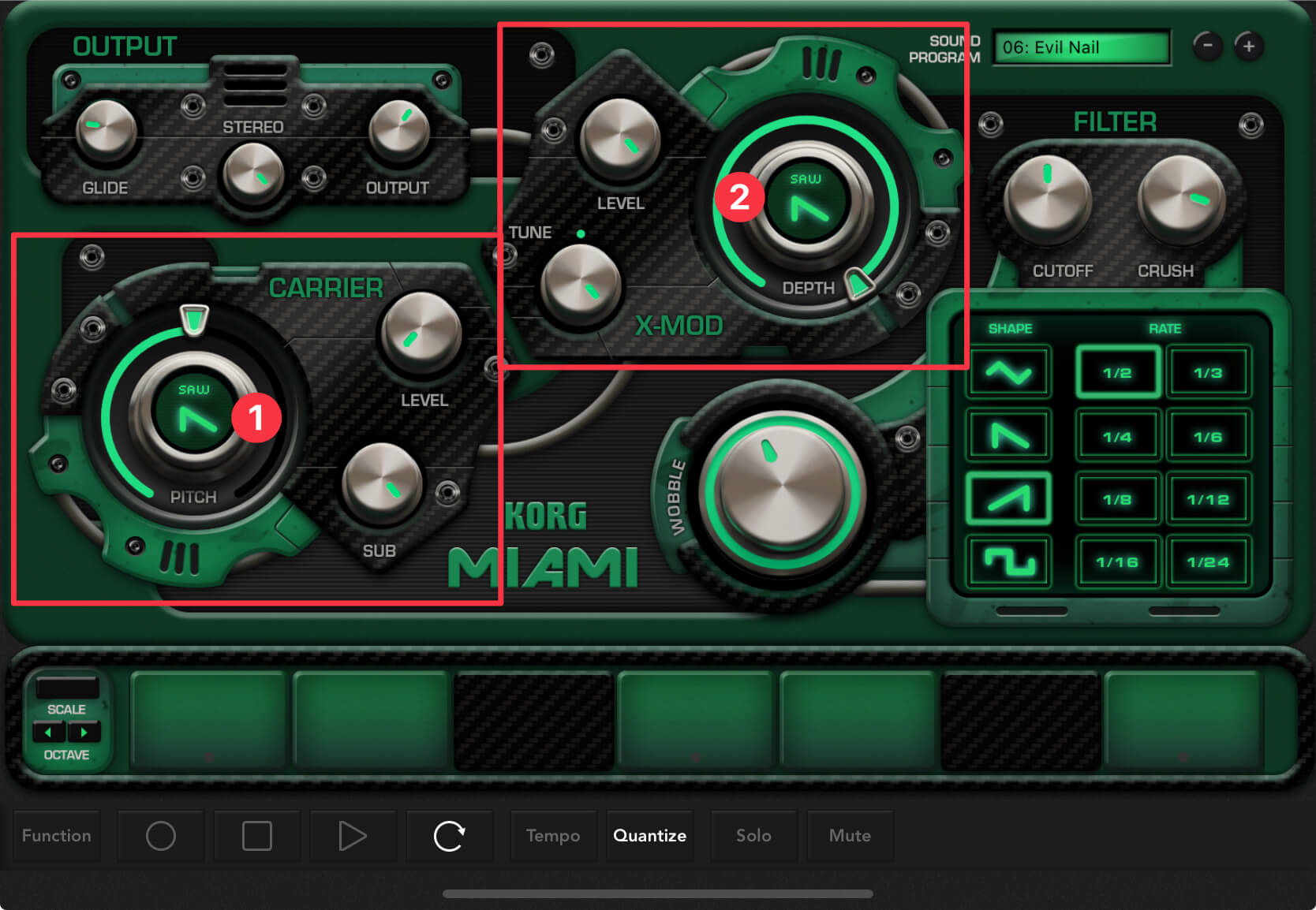1316x910 pixels.
Task: Click the Tempo button
Action: point(553,836)
